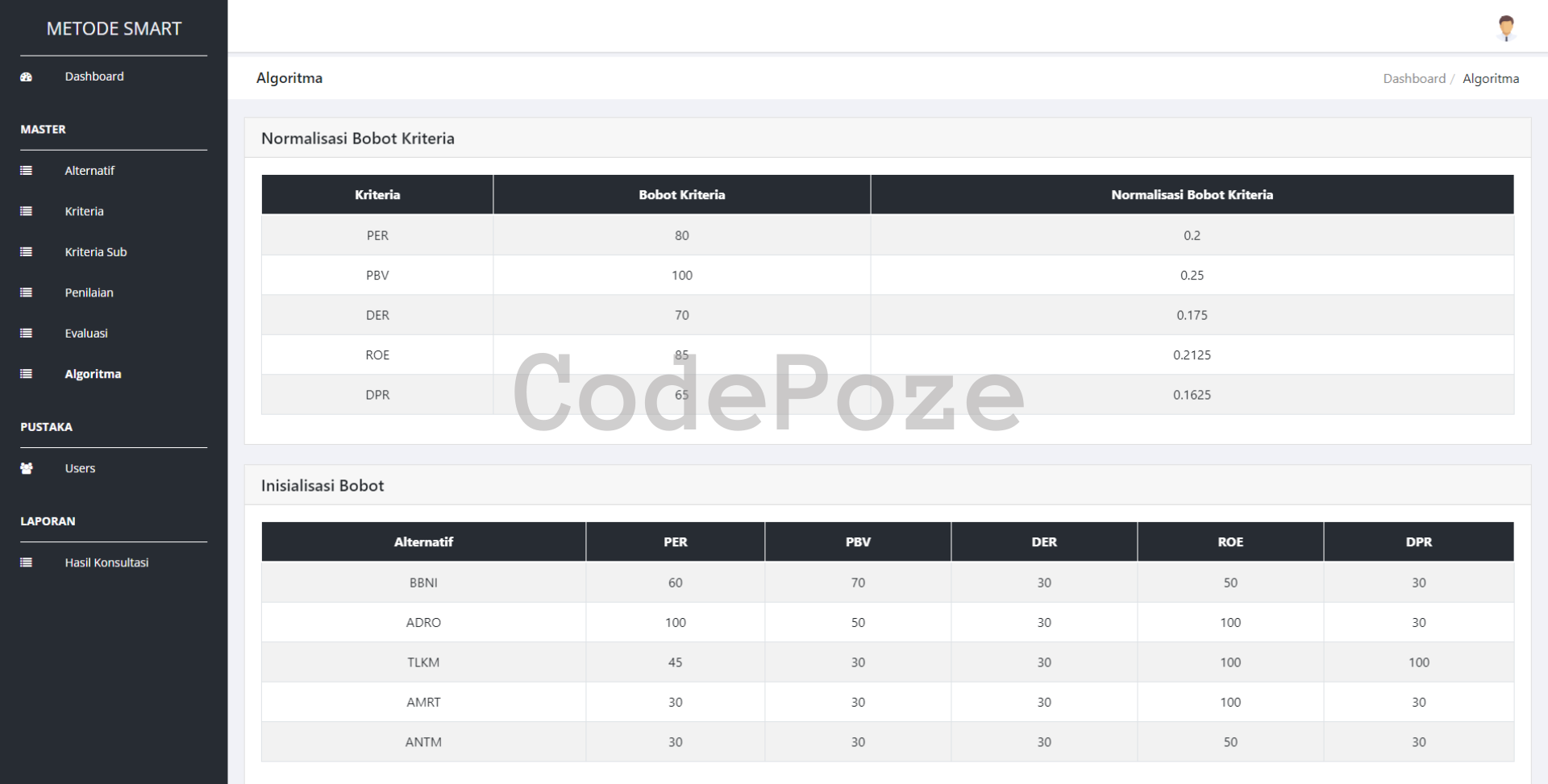This screenshot has width=1548, height=784.
Task: Open the Users sidebar link
Action: coord(80,469)
